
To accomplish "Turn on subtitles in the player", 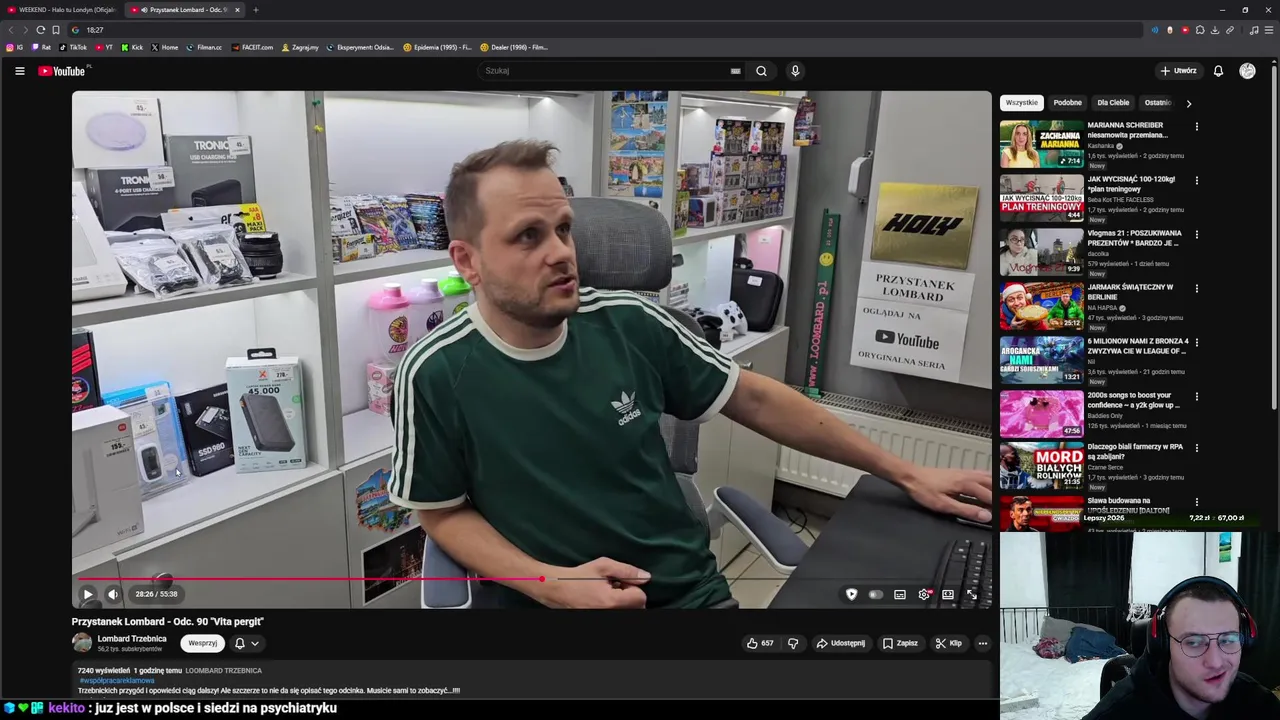I will [900, 594].
